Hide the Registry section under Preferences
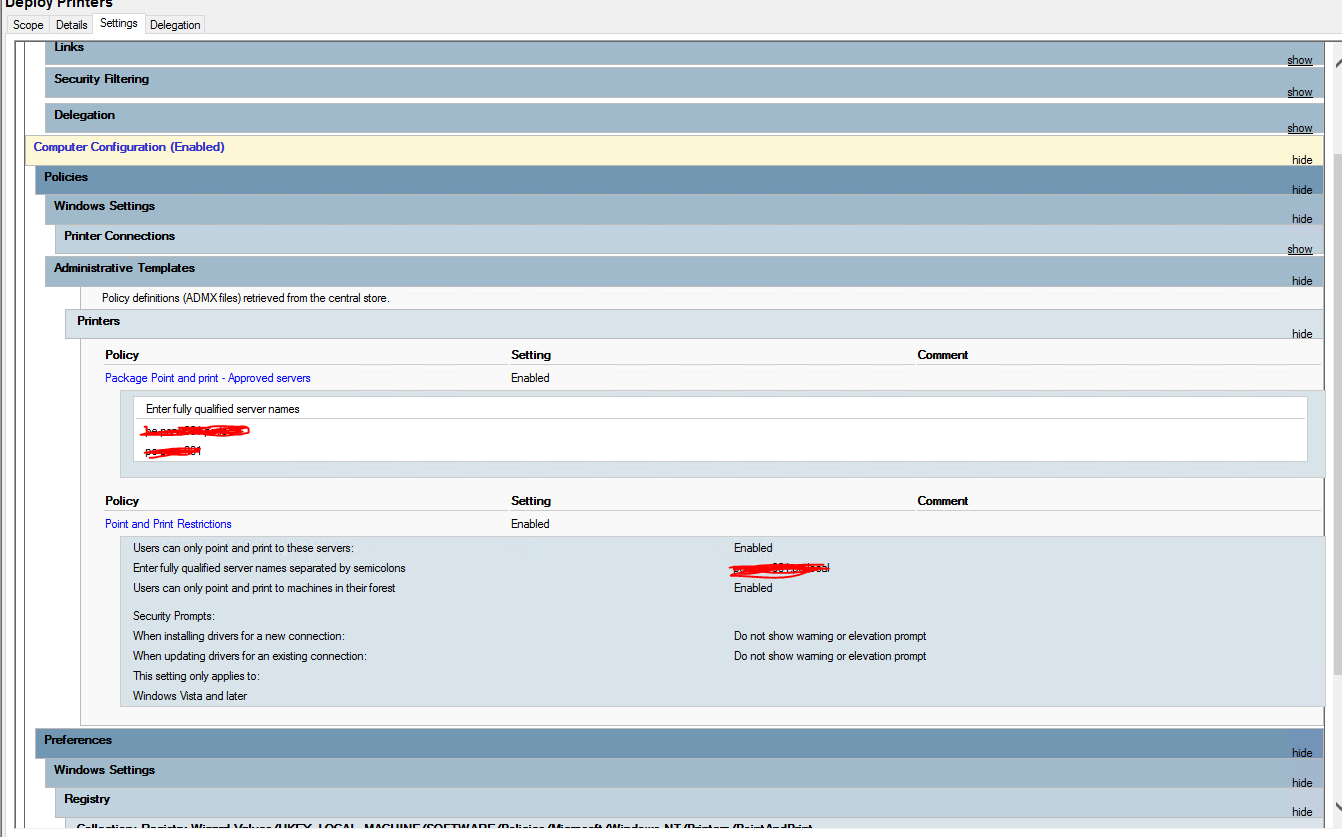The width and height of the screenshot is (1342, 837). pos(1302,811)
